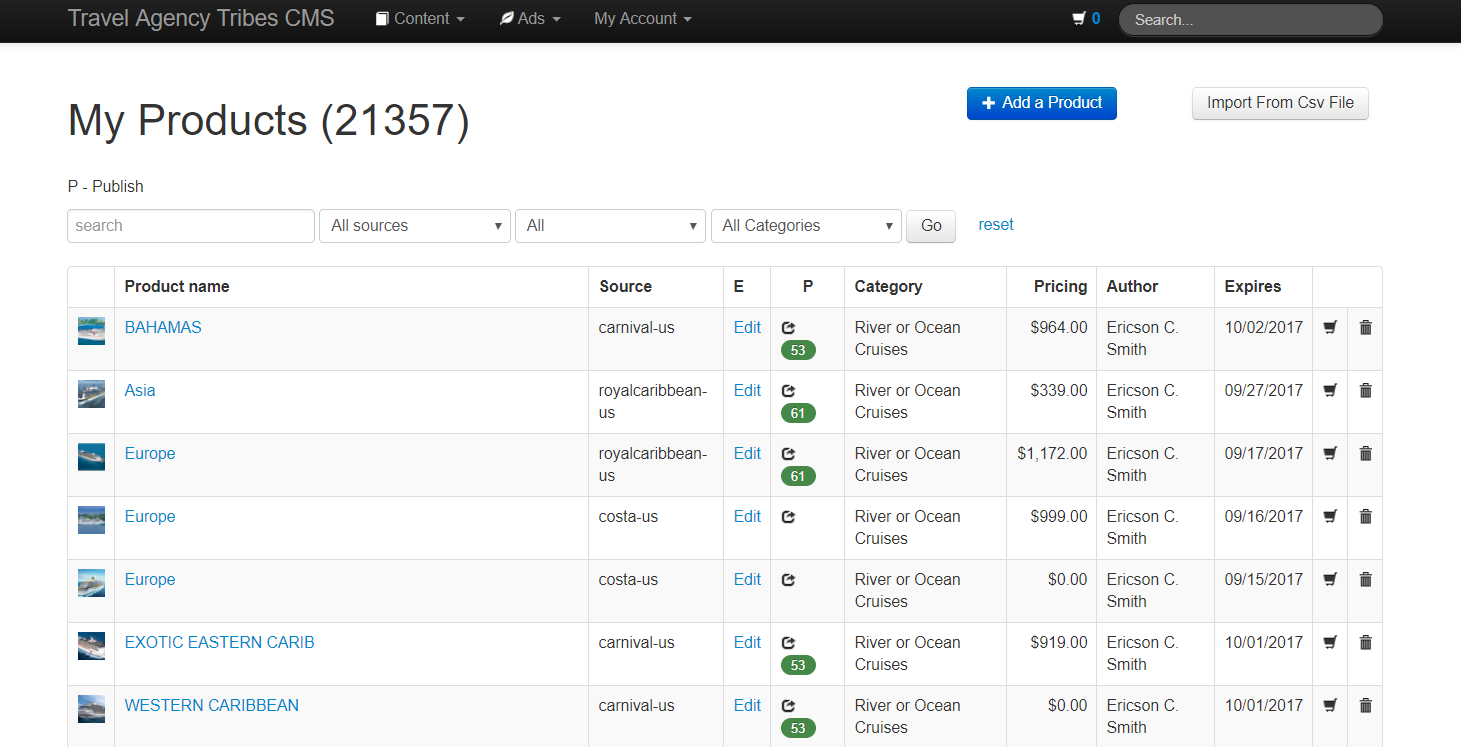This screenshot has width=1461, height=747.
Task: Click publish share icon for BAHAMAS row
Action: [x=788, y=327]
